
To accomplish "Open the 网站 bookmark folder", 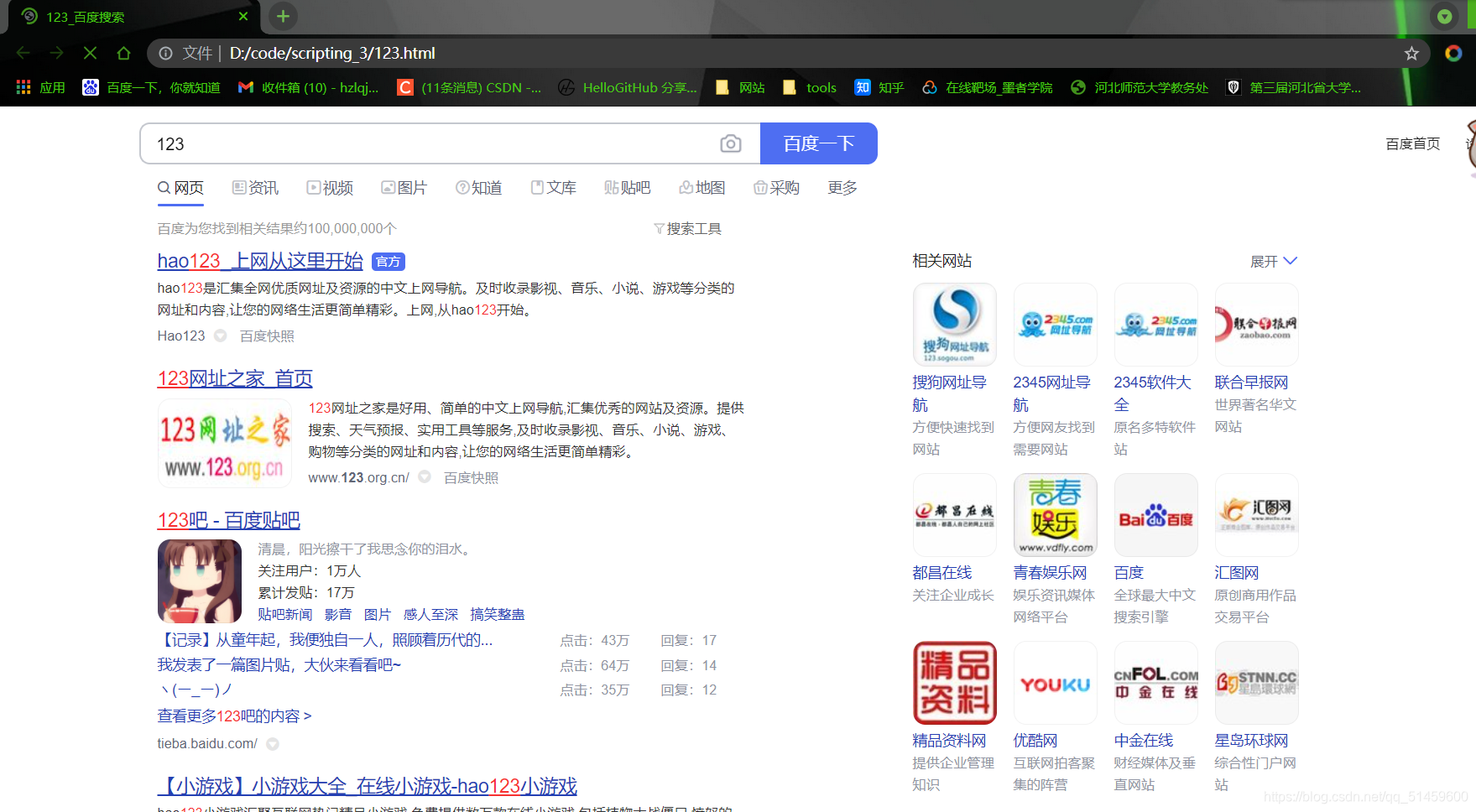I will point(740,87).
